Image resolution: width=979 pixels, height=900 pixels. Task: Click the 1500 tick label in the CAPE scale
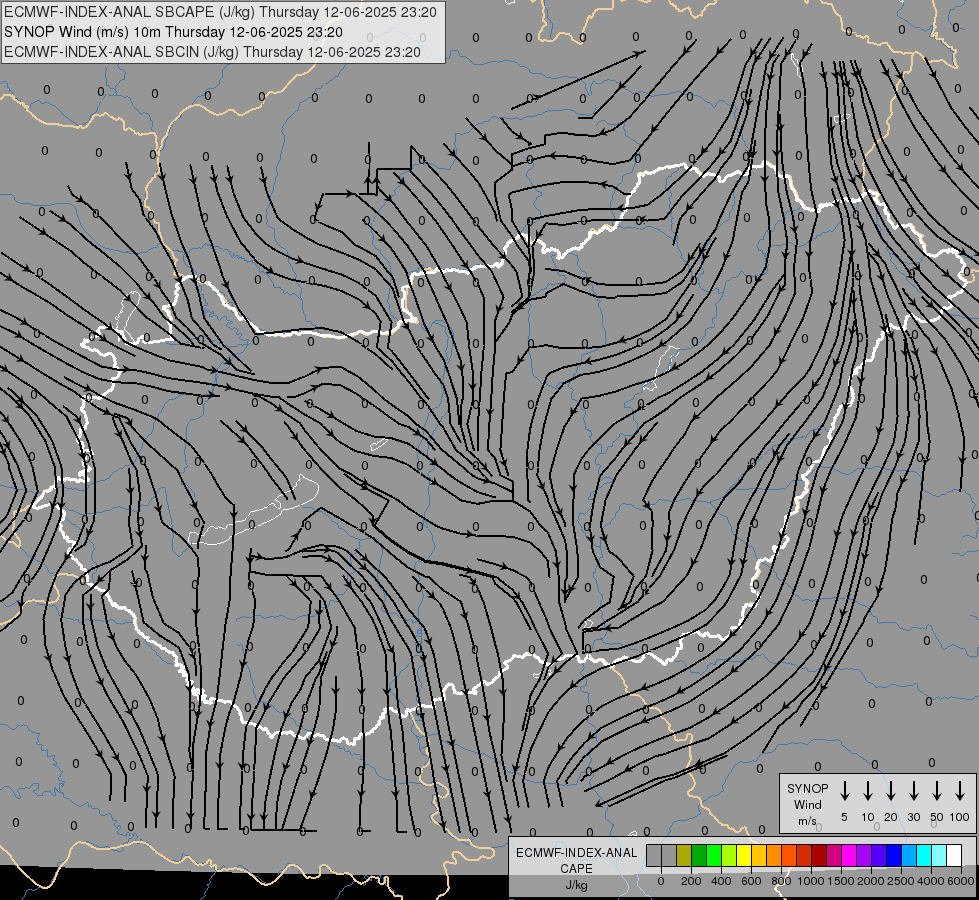(x=841, y=881)
